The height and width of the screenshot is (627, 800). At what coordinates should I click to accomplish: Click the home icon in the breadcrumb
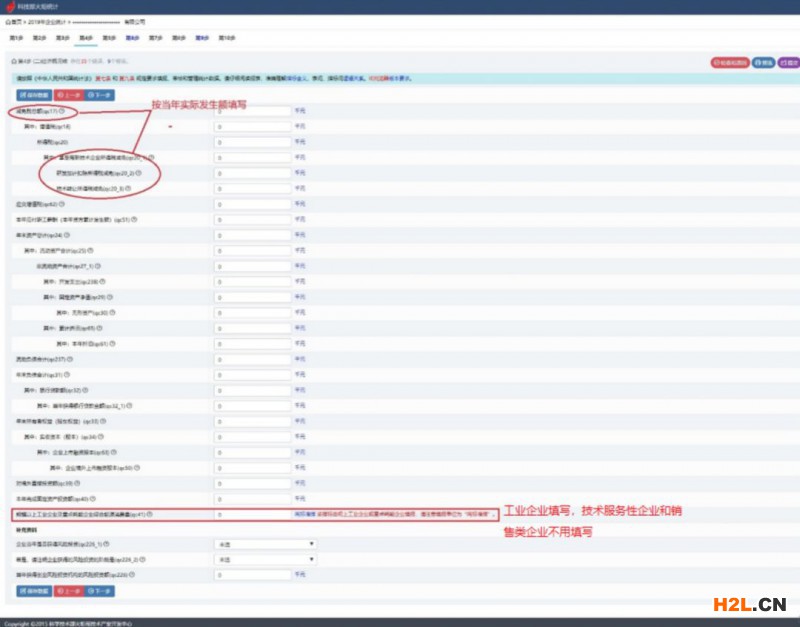point(8,20)
